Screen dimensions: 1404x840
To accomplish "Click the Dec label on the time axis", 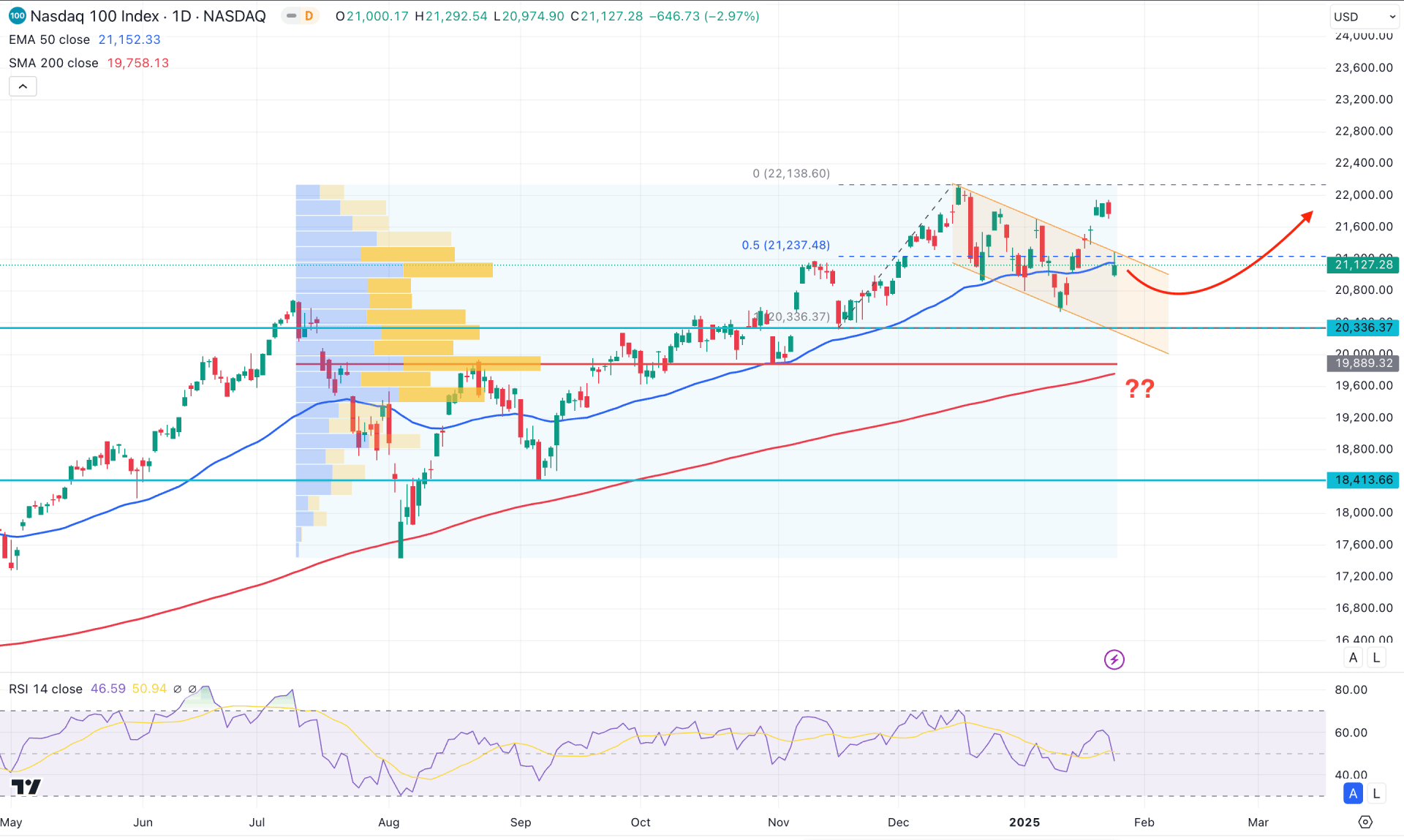I will pos(898,822).
